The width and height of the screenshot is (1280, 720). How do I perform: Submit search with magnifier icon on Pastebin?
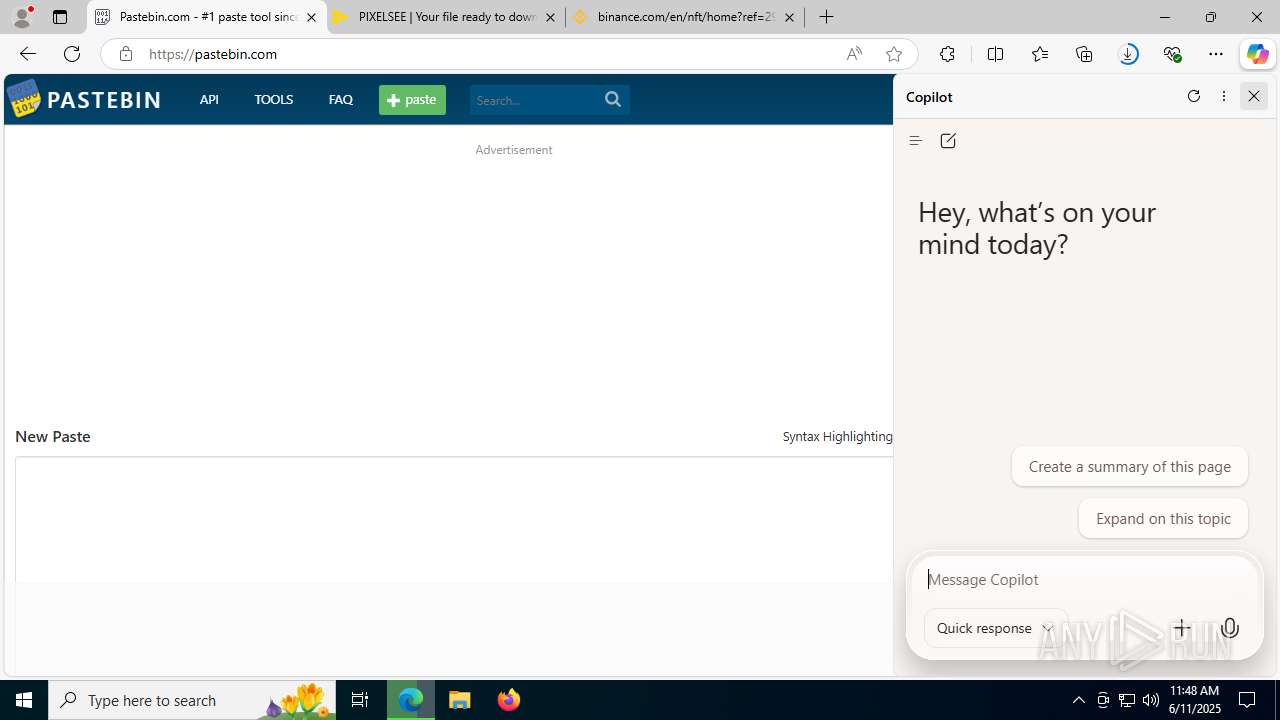tap(613, 99)
